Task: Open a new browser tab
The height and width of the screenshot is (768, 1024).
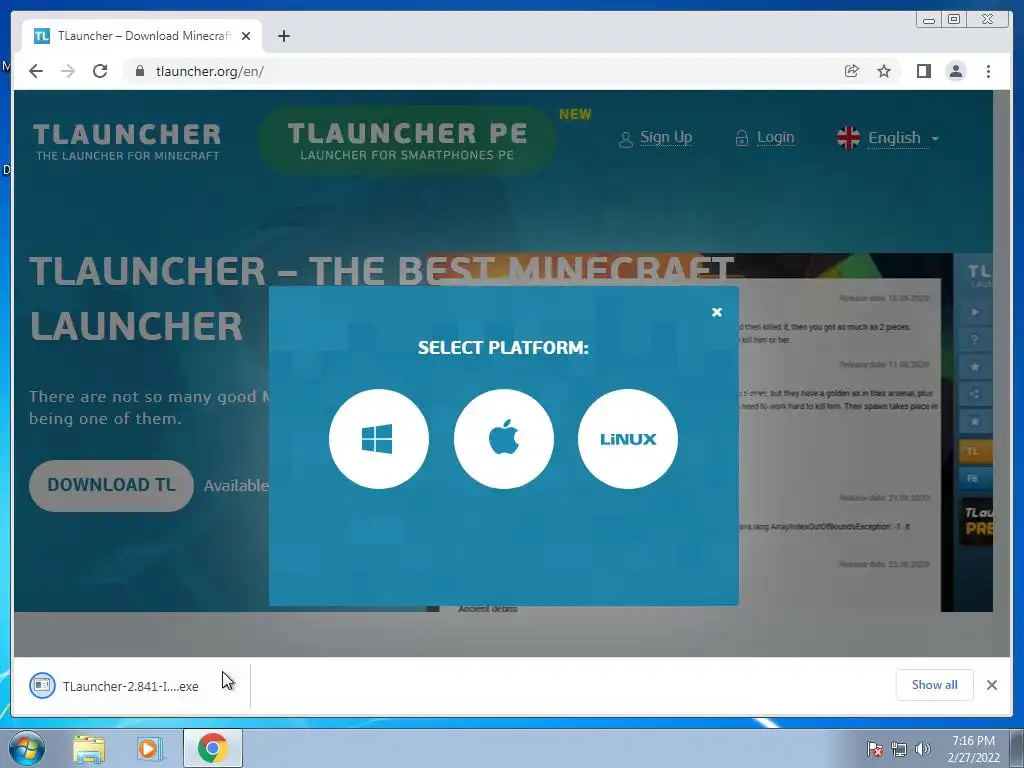Action: pos(283,36)
